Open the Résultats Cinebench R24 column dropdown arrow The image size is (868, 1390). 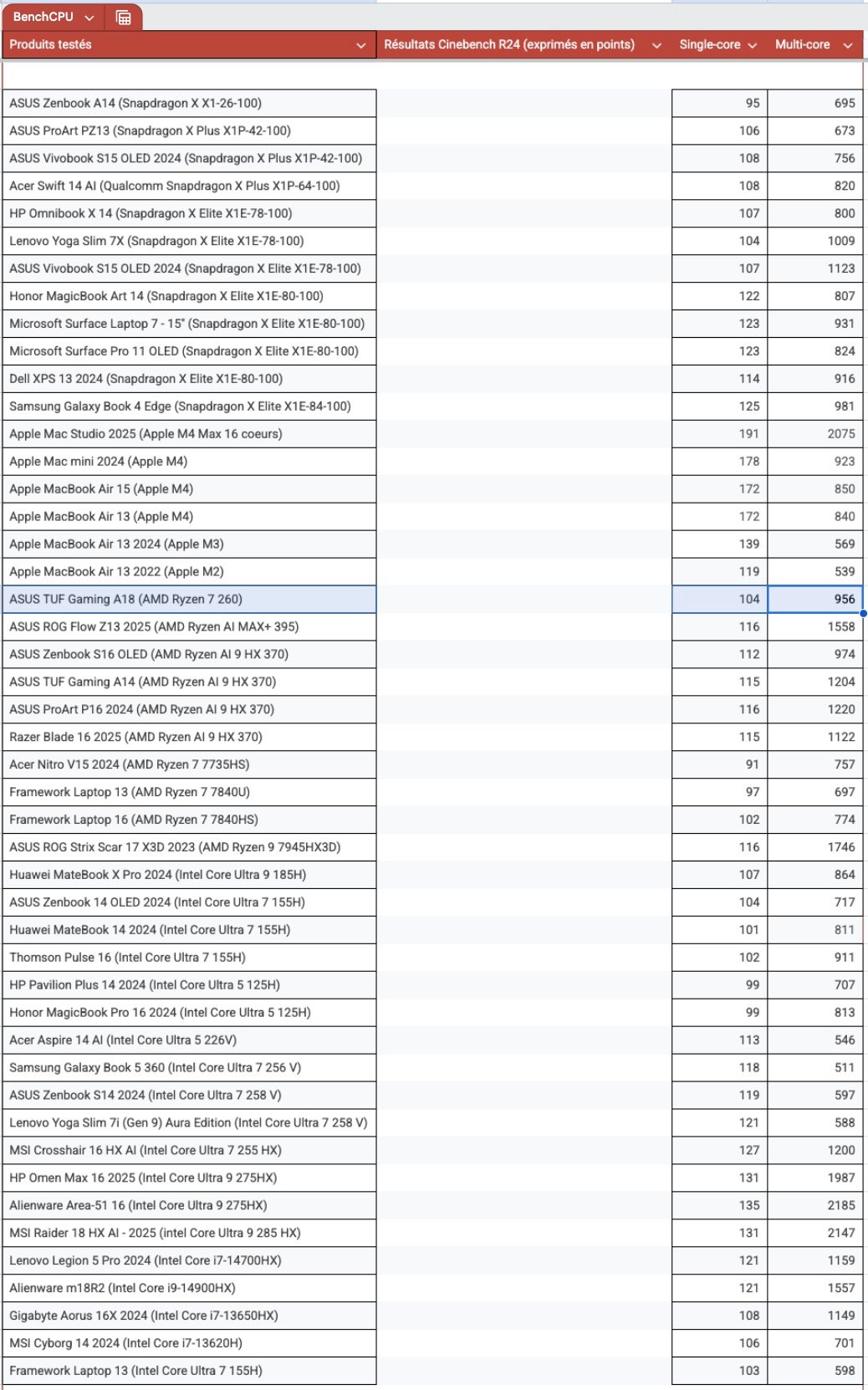tap(656, 45)
